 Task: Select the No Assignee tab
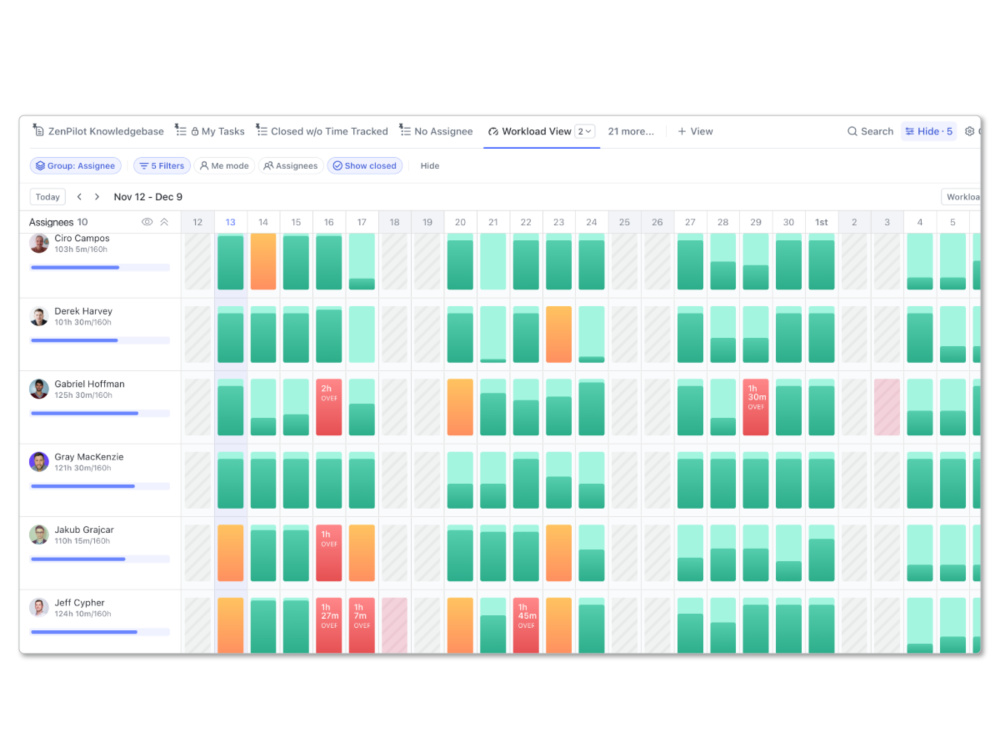[x=436, y=131]
